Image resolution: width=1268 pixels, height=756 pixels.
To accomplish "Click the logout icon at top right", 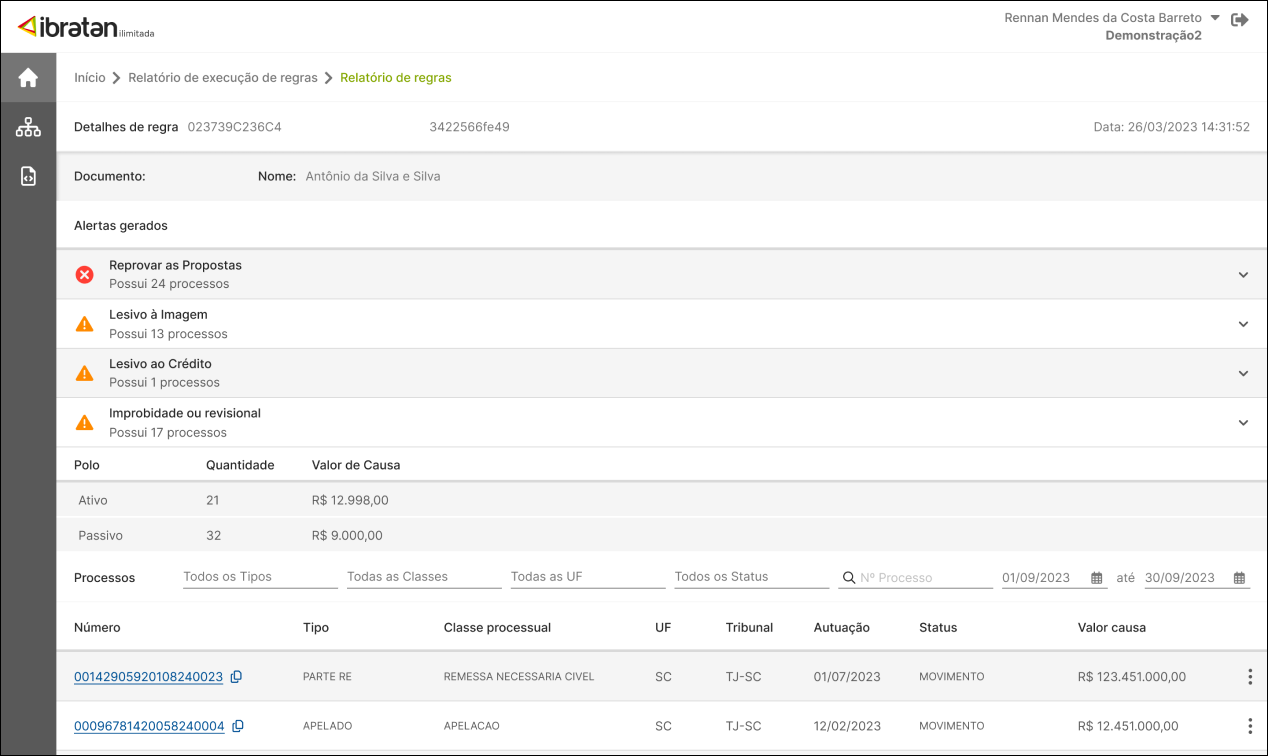I will 1240,19.
